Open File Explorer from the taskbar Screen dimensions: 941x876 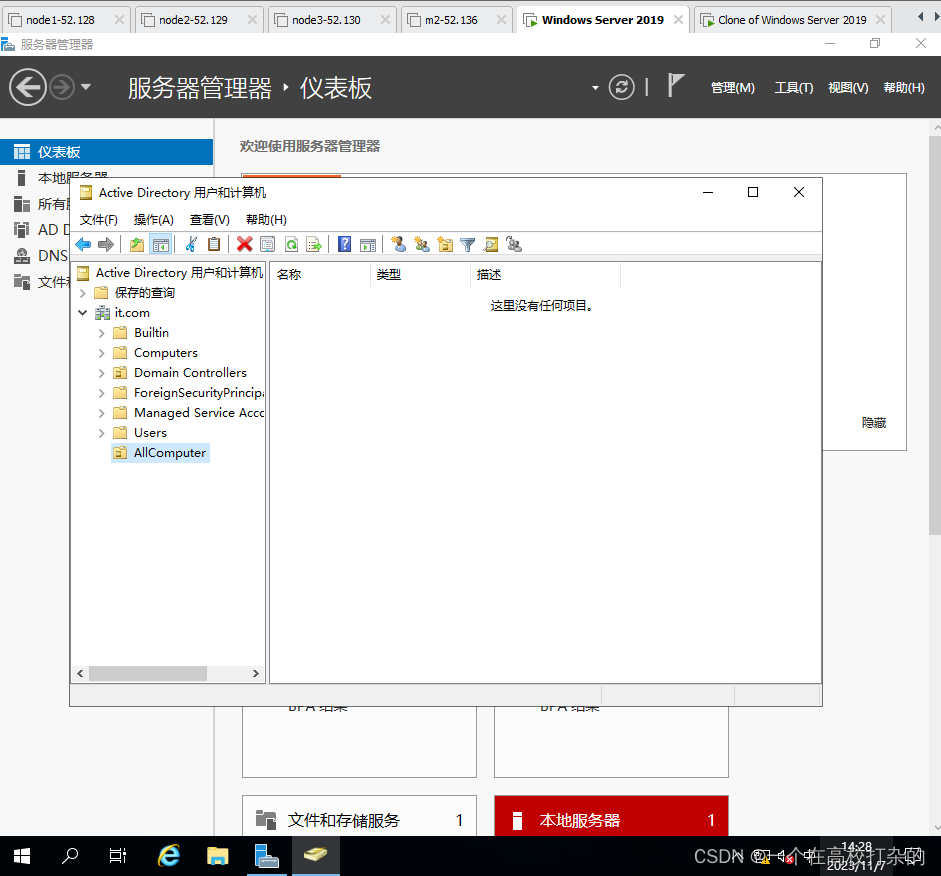click(217, 856)
